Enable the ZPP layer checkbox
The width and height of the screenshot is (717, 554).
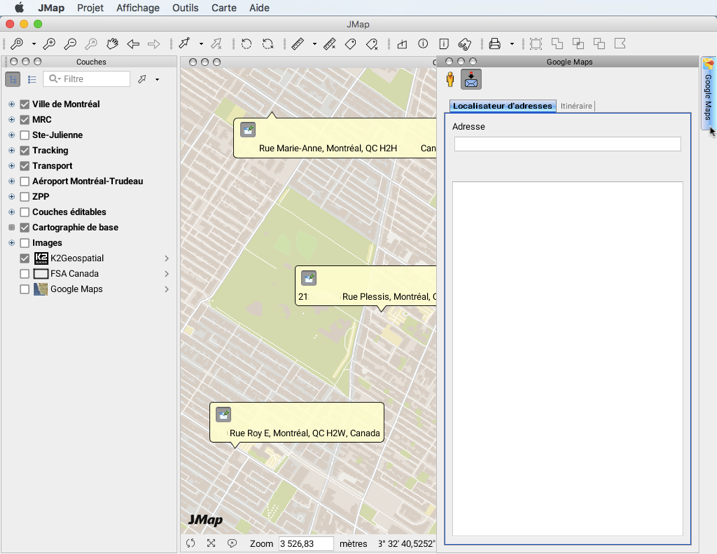[25, 197]
